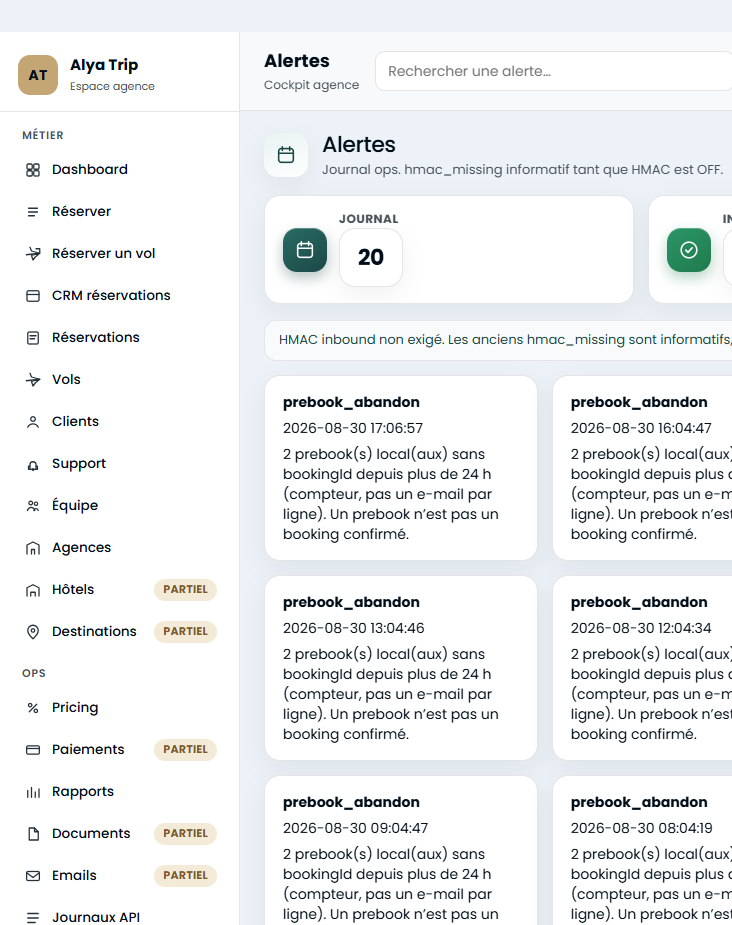
Task: Go to Réserver un vol
Action: tap(120, 254)
